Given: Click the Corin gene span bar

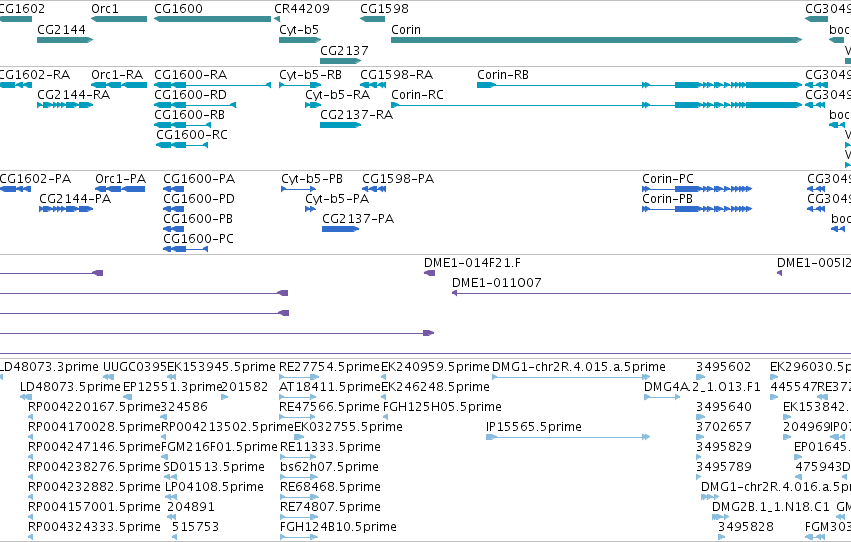Looking at the screenshot, I should tap(596, 40).
